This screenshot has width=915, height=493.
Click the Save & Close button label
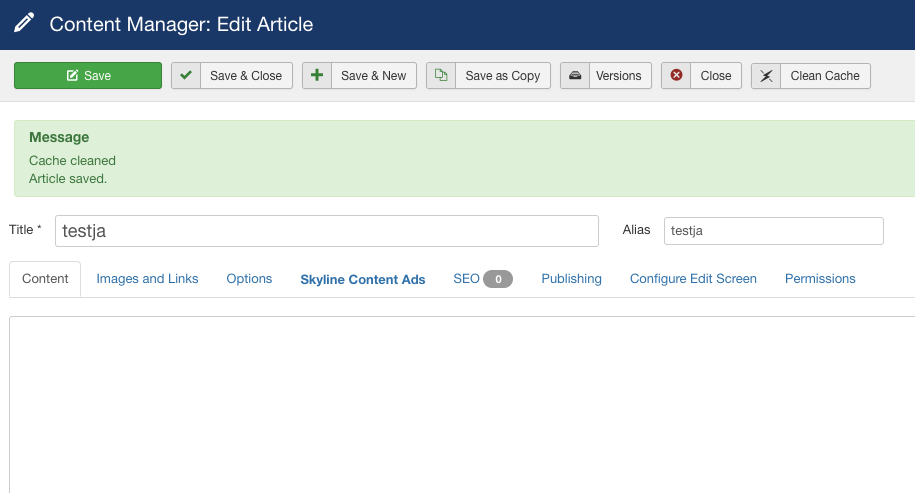click(246, 76)
